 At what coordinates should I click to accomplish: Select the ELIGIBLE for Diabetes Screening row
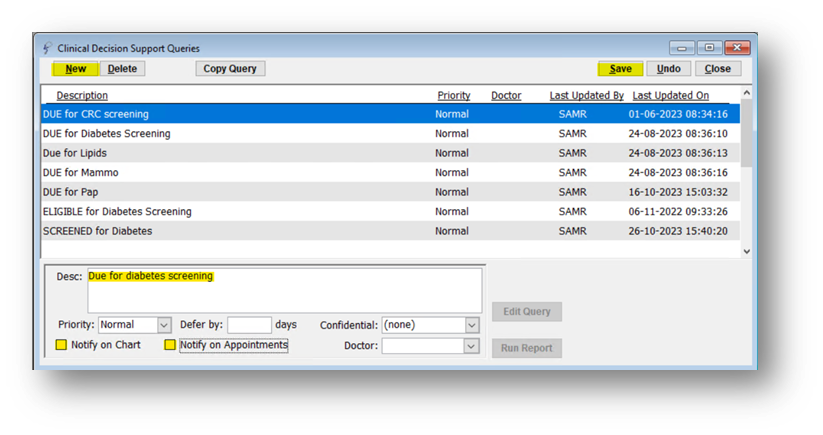tap(391, 211)
